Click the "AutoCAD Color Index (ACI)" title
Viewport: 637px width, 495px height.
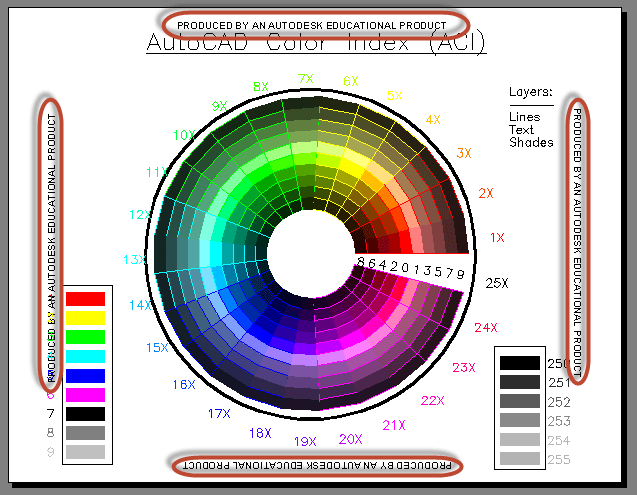pyautogui.click(x=316, y=43)
